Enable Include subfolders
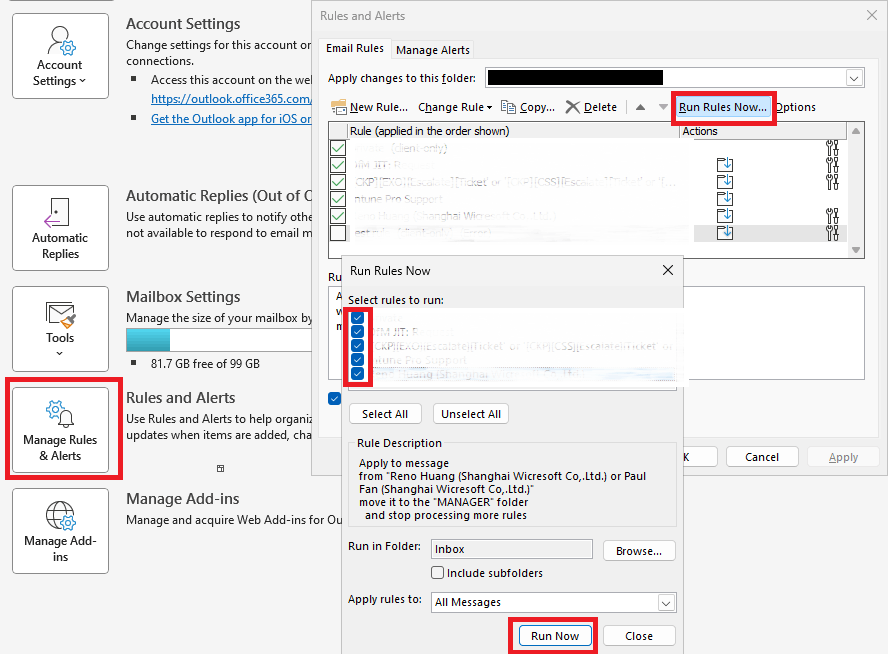This screenshot has width=888, height=654. click(x=438, y=573)
